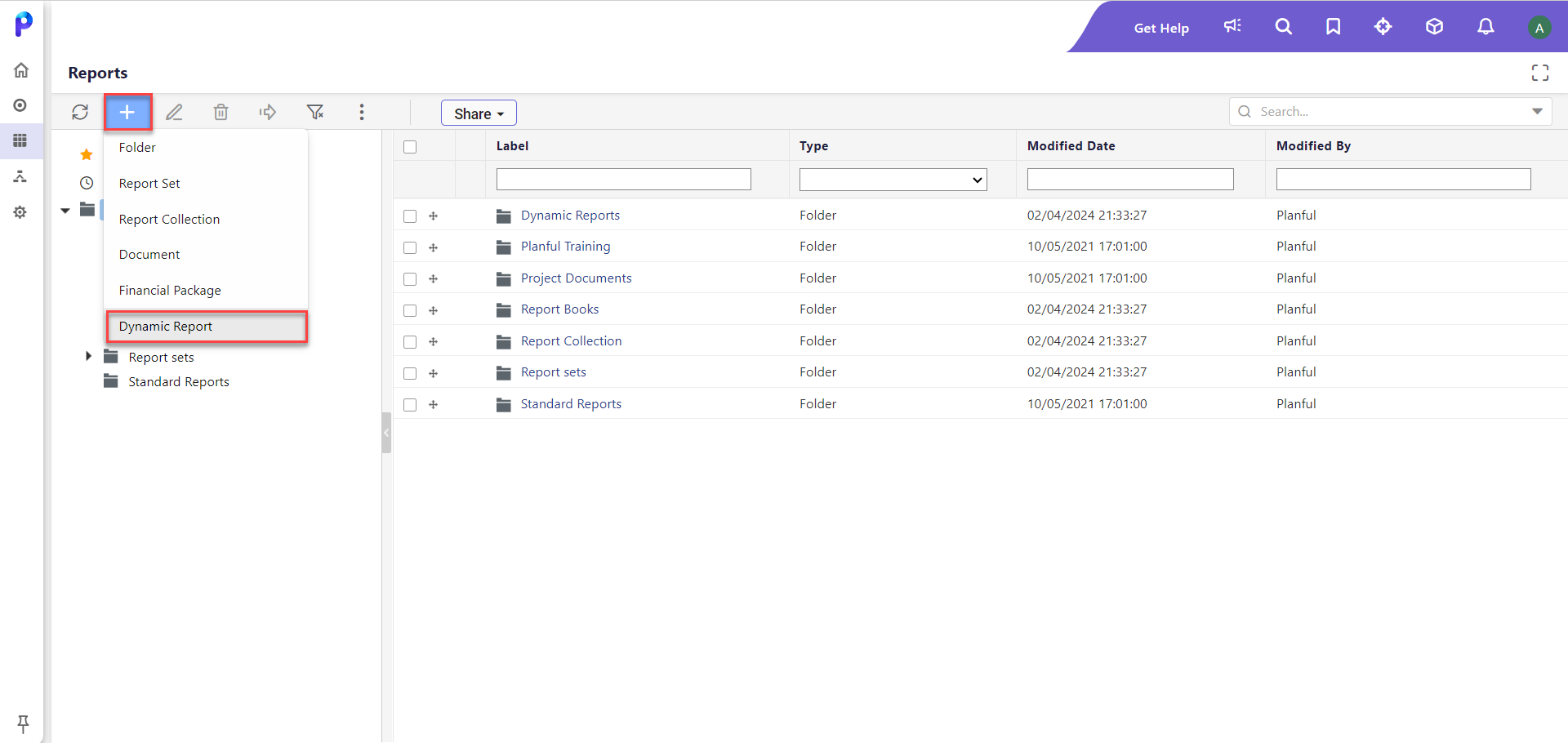Click the clear filter icon
Viewport: 1568px width, 743px height.
point(315,112)
